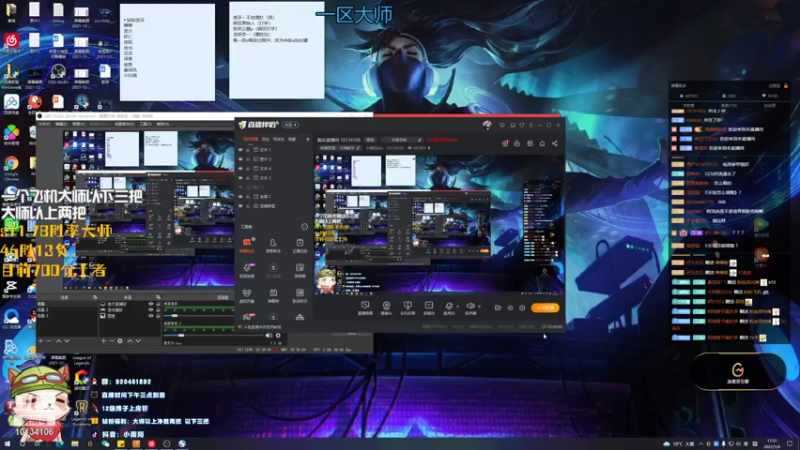
Task: Select the first orange scene tab in streaming app
Action: tap(250, 139)
